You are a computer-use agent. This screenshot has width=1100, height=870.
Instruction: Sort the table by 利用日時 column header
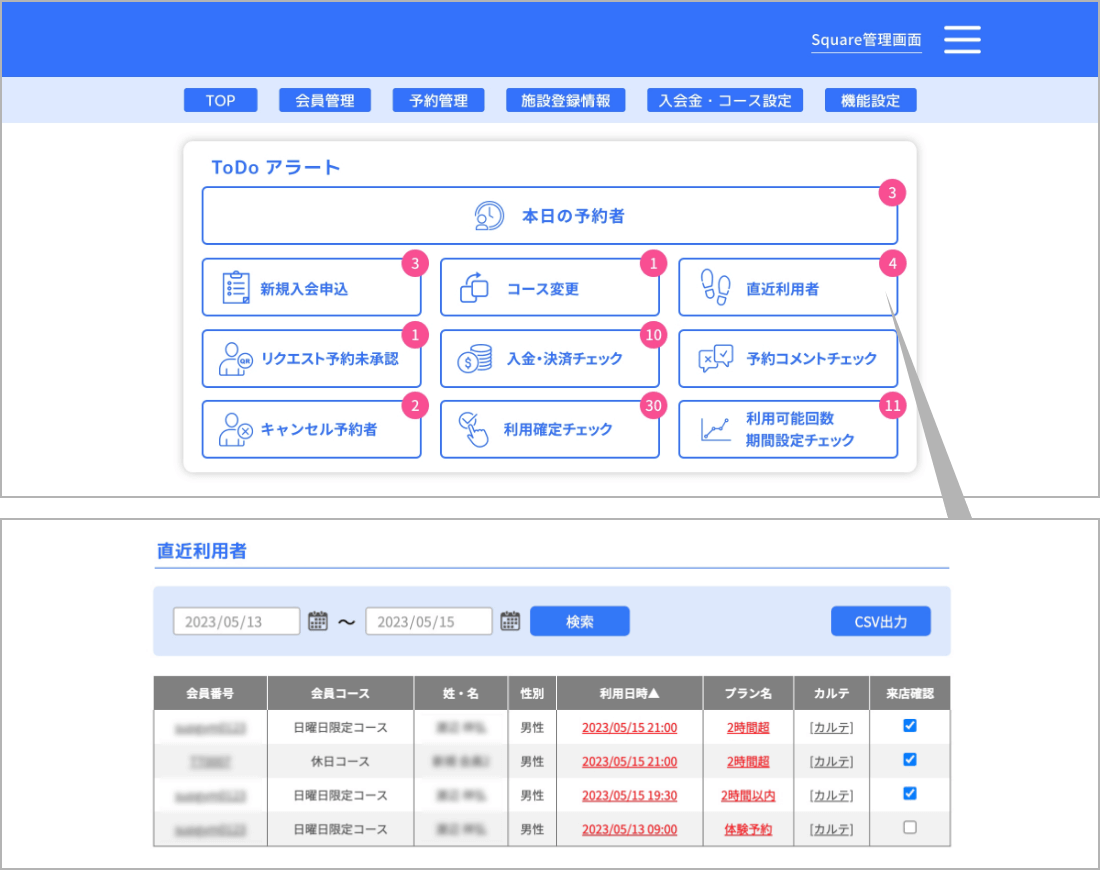[x=629, y=693]
